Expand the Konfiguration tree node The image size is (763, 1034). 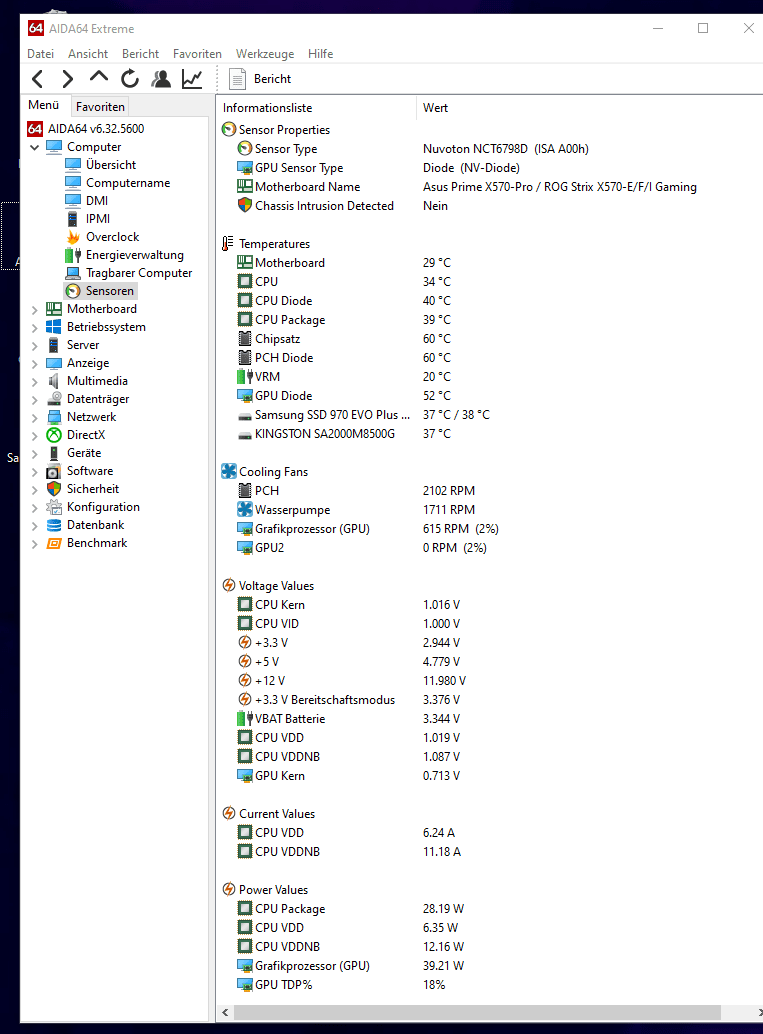[34, 507]
